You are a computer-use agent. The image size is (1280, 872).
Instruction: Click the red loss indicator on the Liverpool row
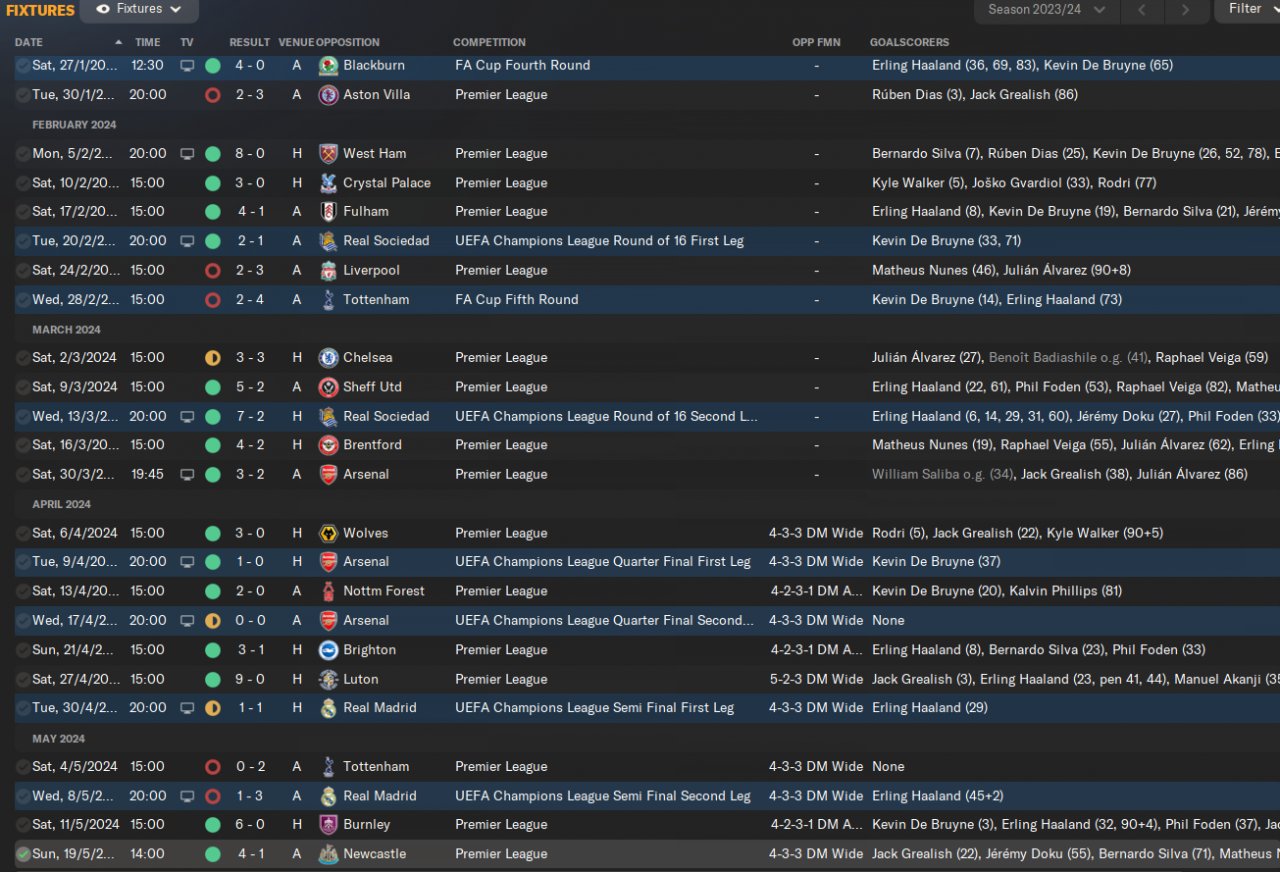212,271
